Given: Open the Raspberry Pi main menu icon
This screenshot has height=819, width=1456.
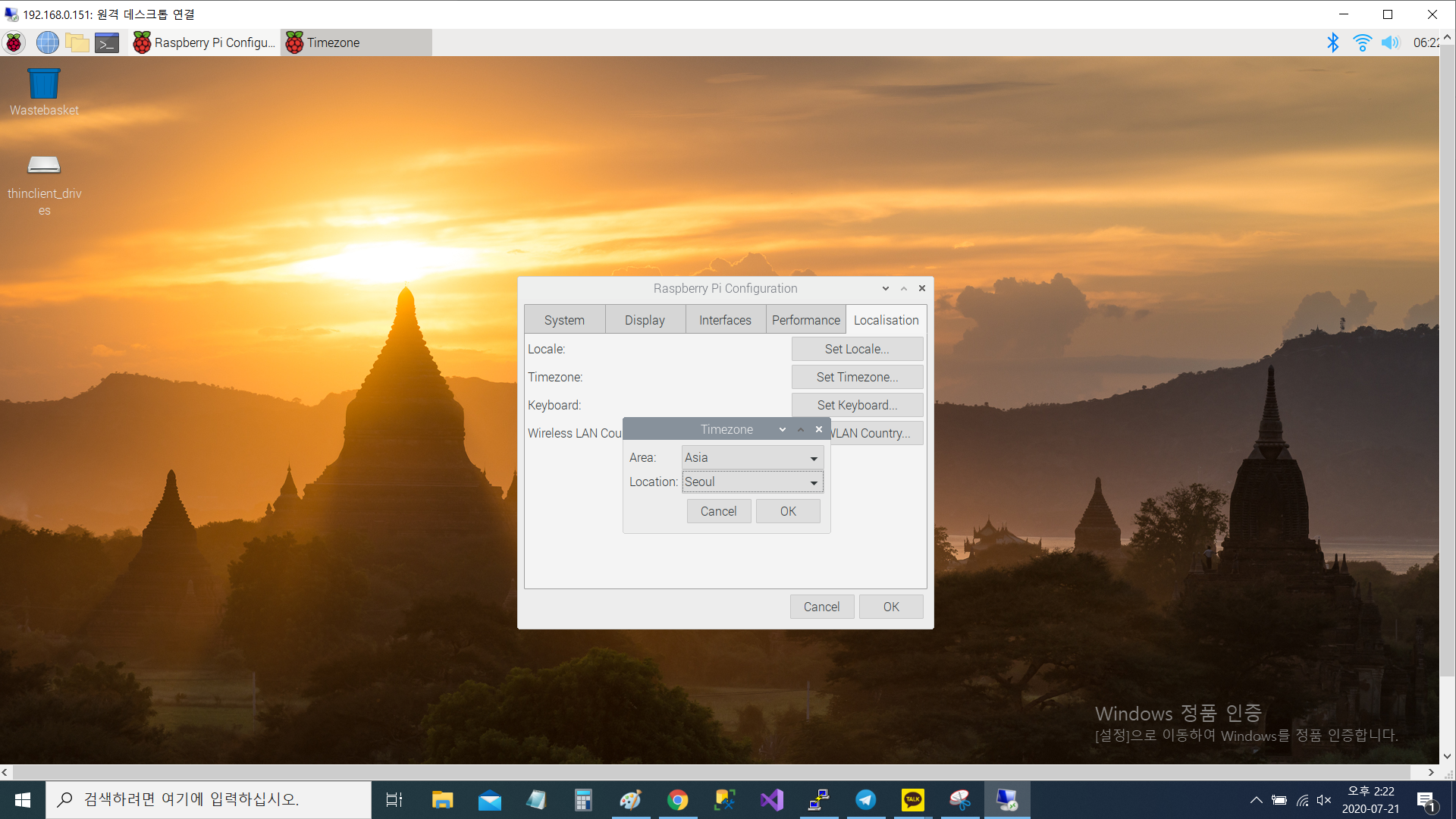Looking at the screenshot, I should (x=14, y=42).
